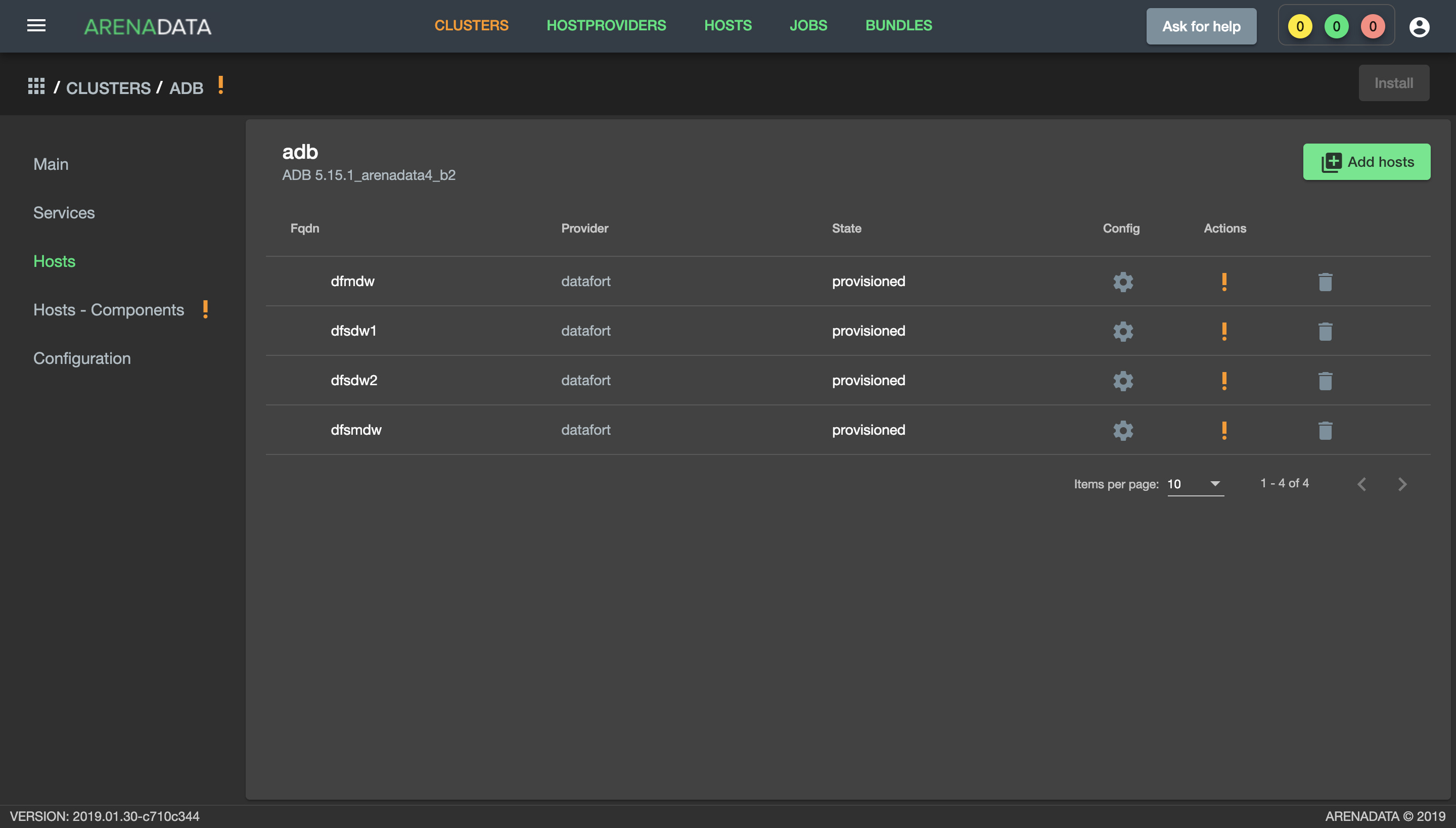1456x828 pixels.
Task: Click datafort provider in dfmdw row
Action: coord(585,282)
